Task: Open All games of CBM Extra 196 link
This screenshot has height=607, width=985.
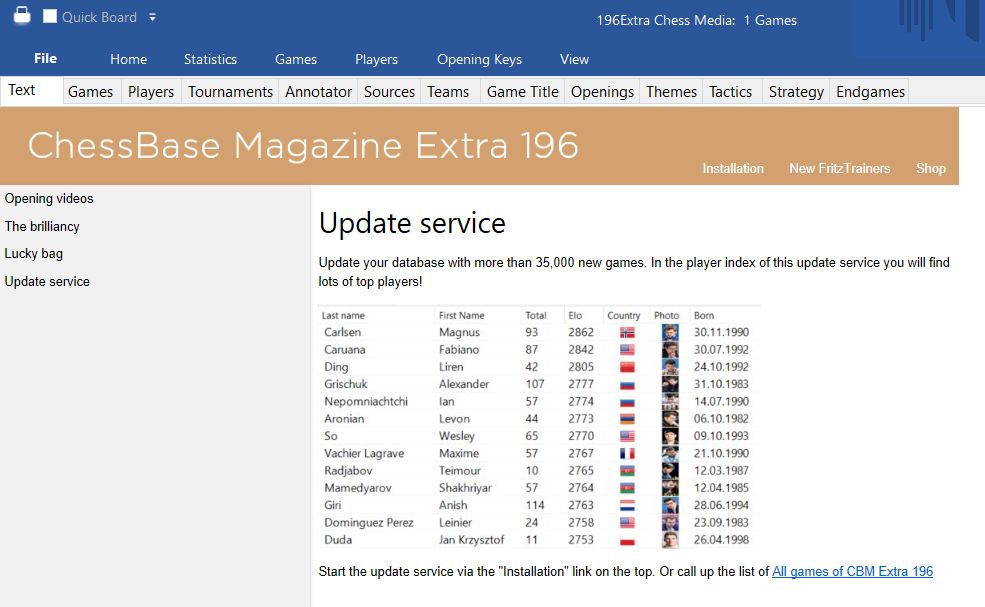Action: coord(852,571)
